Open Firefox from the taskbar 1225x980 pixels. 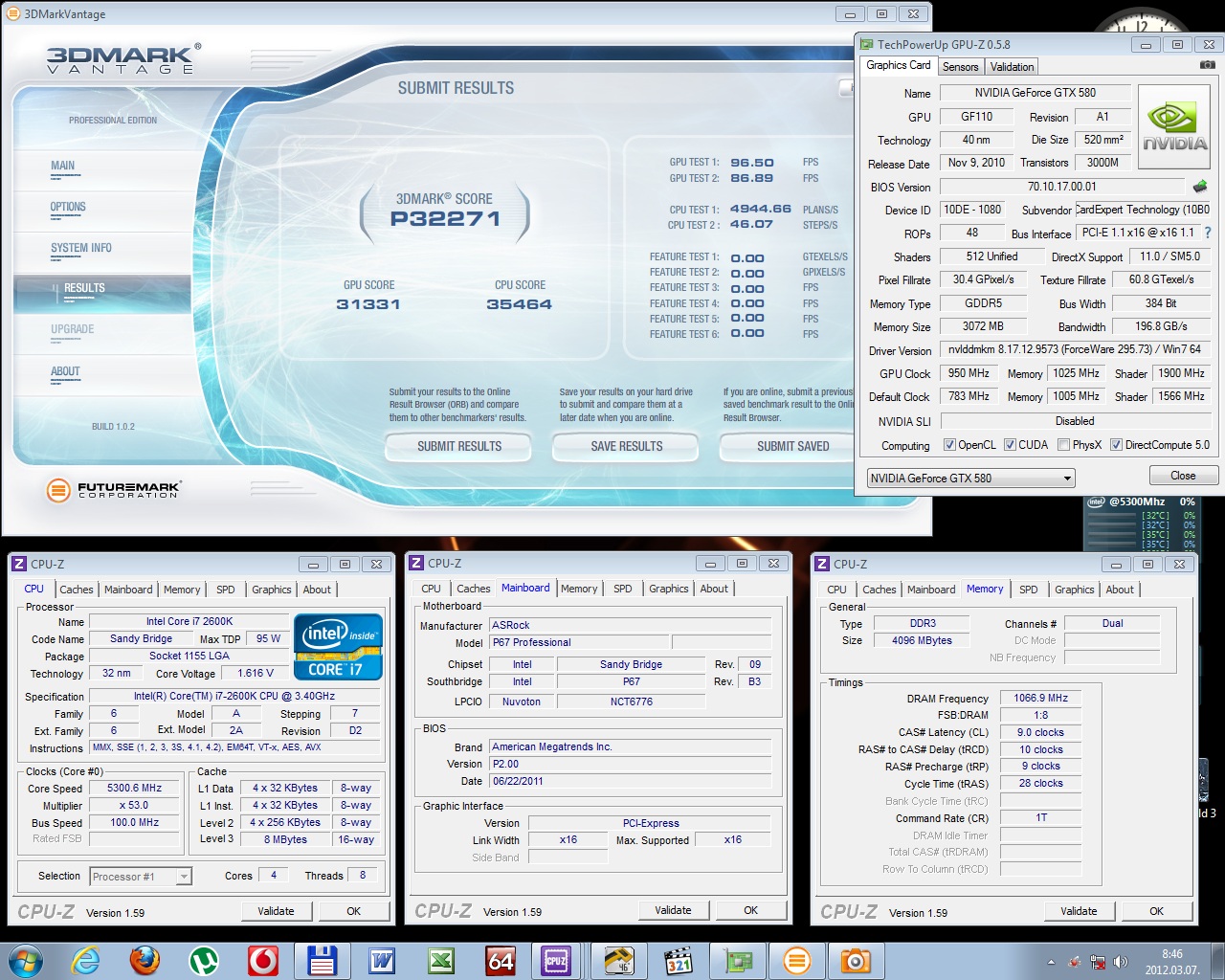coord(145,960)
